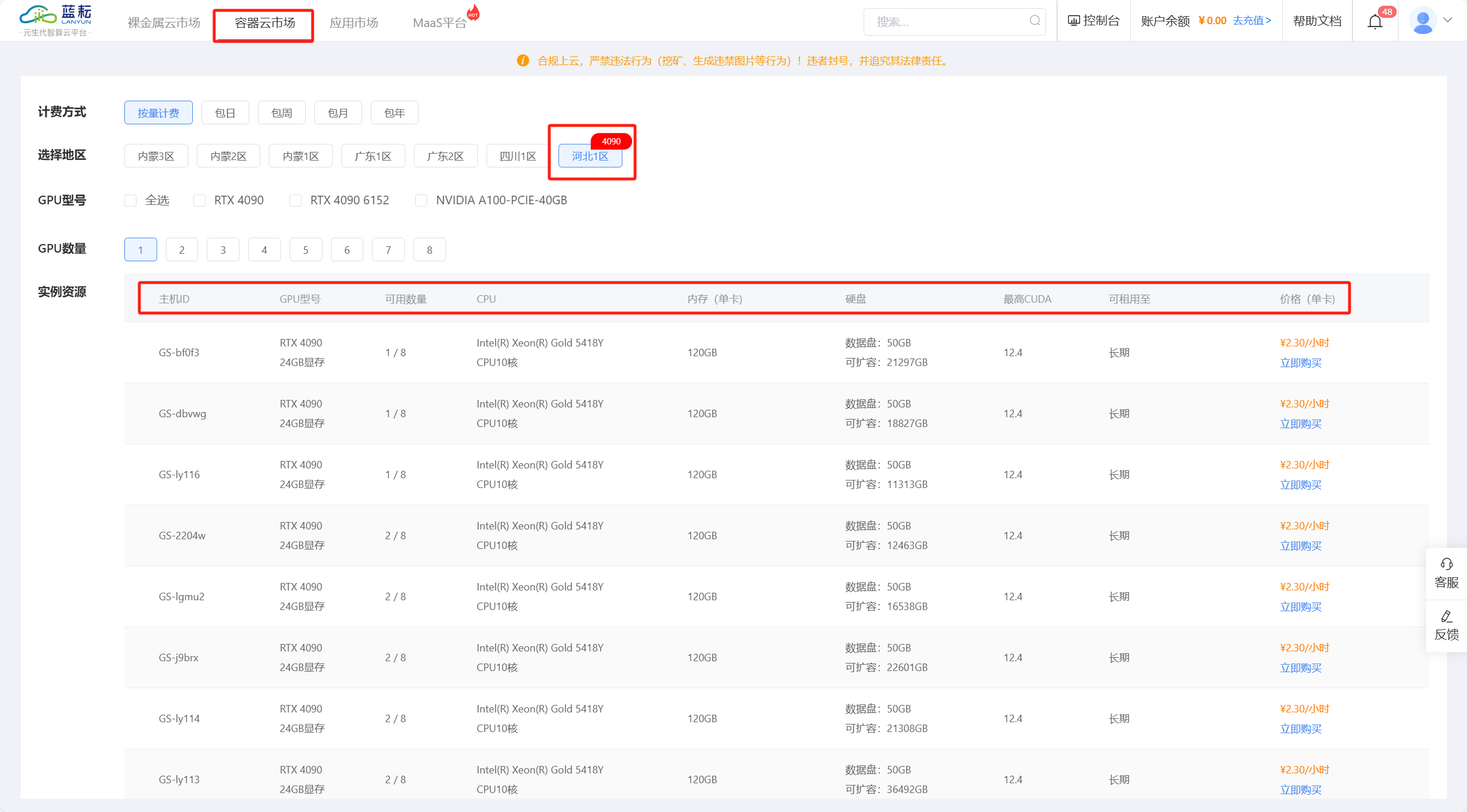Switch to the 裸金属云市场 tab
This screenshot has width=1467, height=812.
coord(164,22)
